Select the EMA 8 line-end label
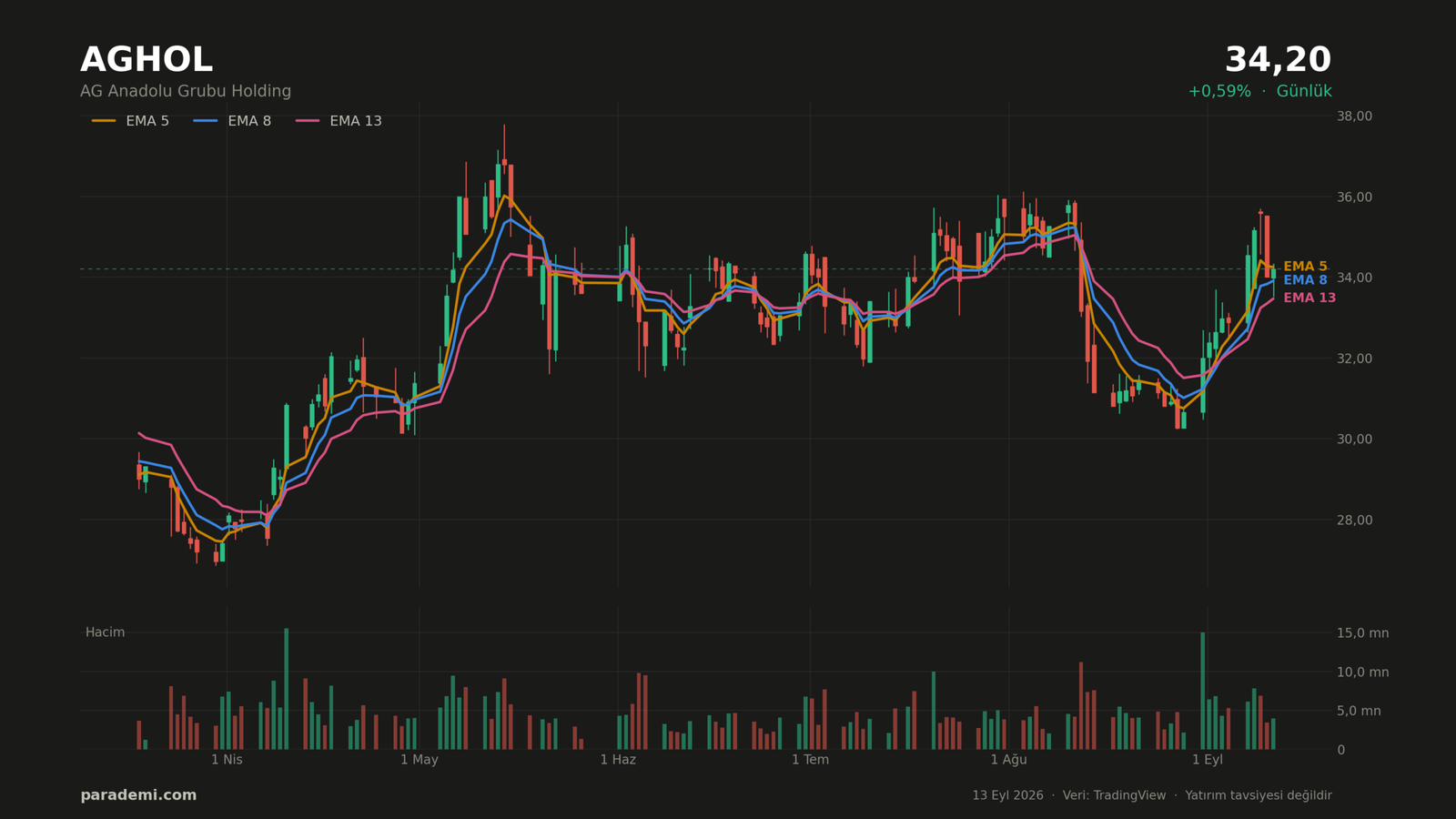The height and width of the screenshot is (819, 1456). point(1305,280)
